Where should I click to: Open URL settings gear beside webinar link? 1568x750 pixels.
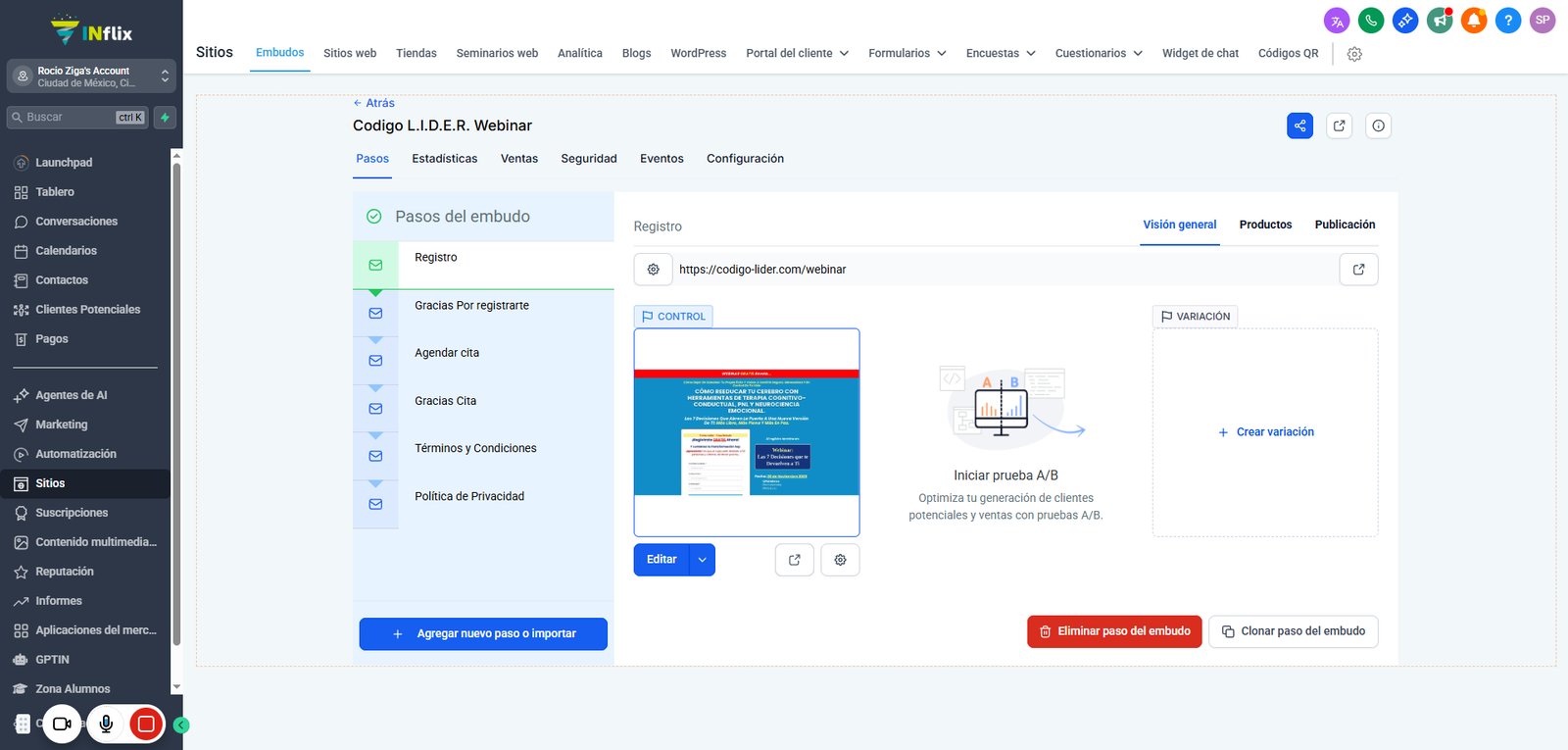(x=653, y=270)
